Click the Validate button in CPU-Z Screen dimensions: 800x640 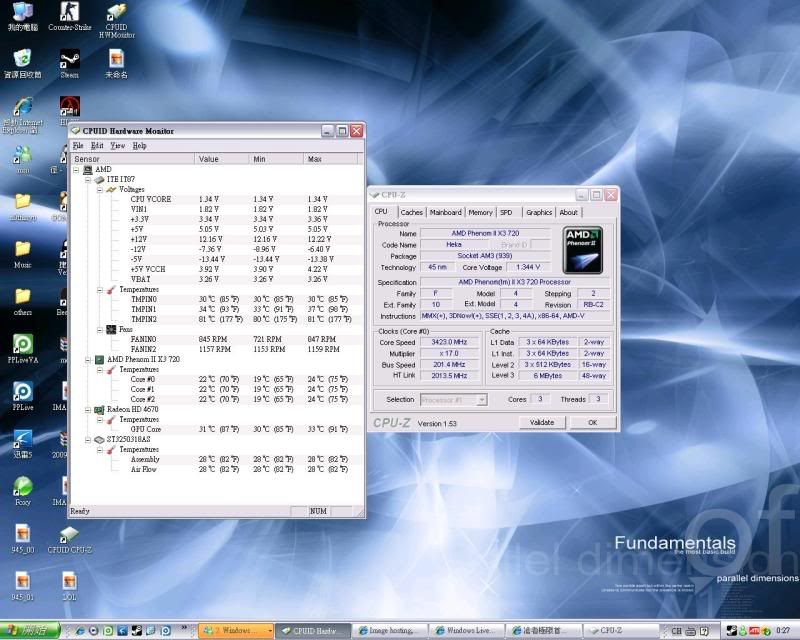(541, 422)
